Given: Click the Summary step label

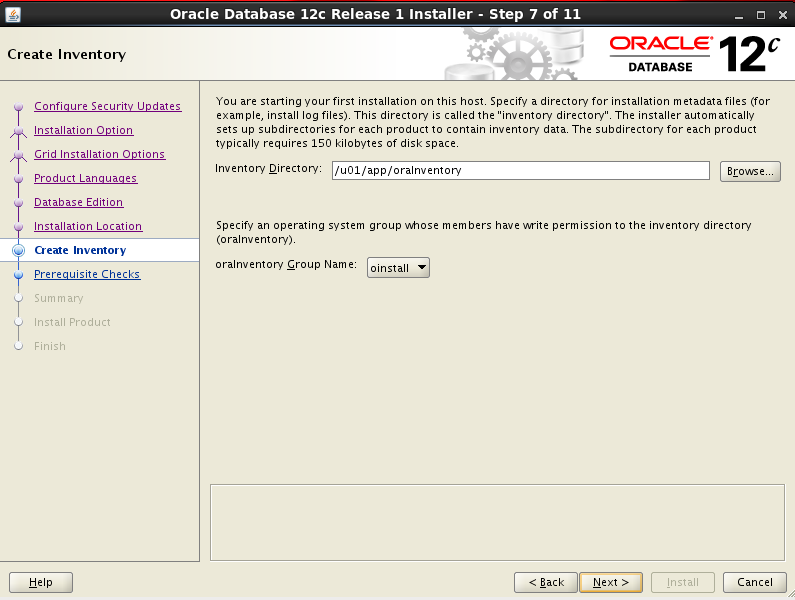Looking at the screenshot, I should pyautogui.click(x=59, y=298).
